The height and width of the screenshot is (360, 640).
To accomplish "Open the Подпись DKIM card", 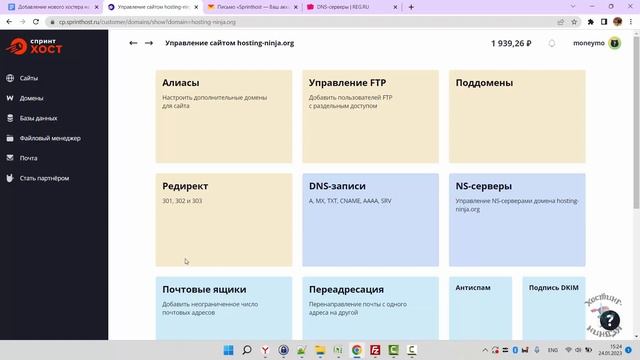I will (x=554, y=308).
